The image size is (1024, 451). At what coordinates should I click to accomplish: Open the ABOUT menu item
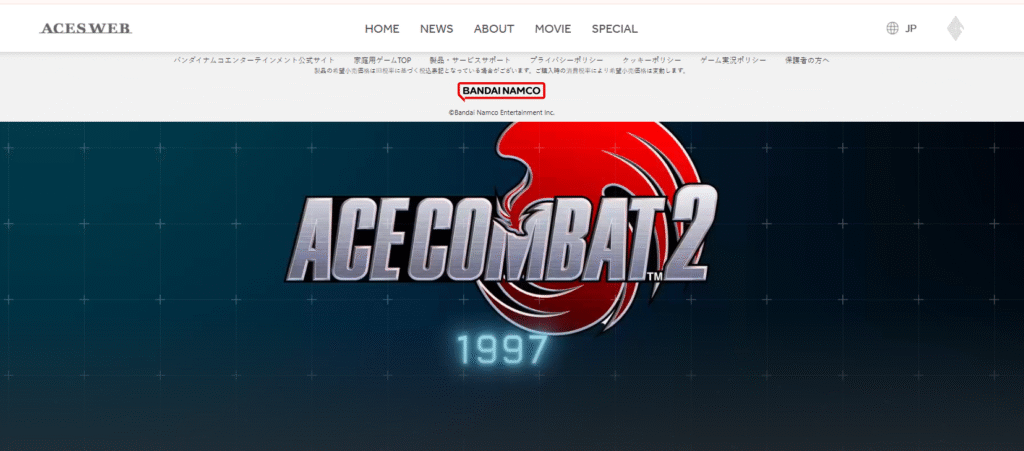tap(494, 29)
